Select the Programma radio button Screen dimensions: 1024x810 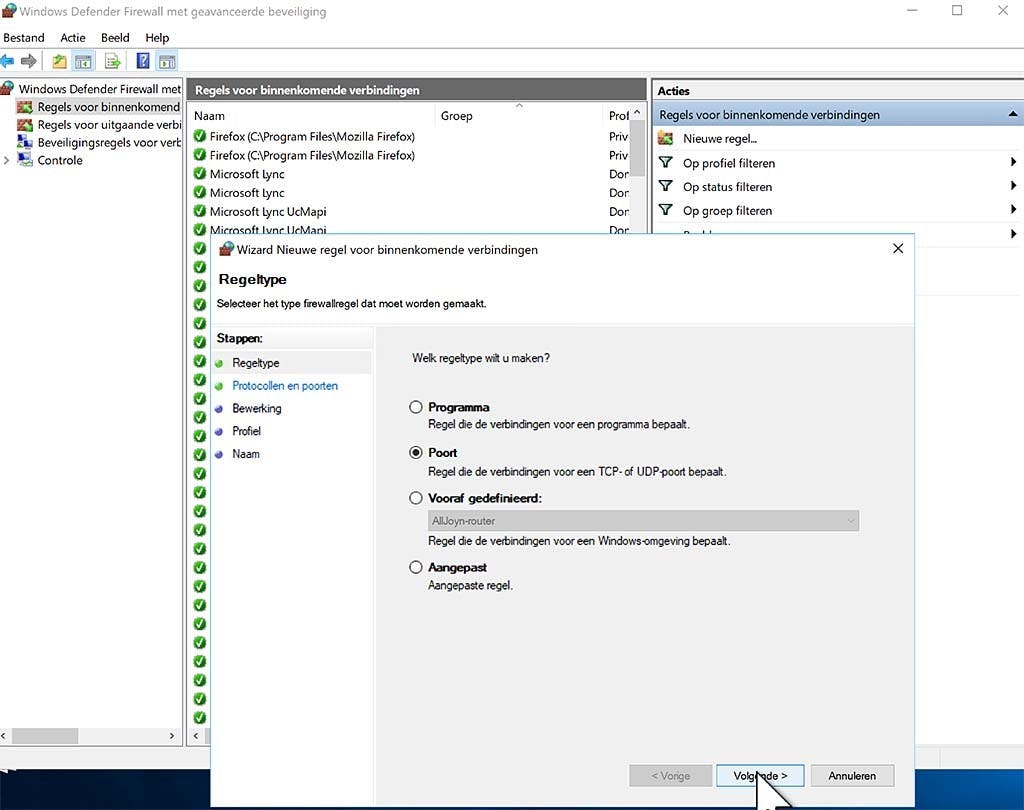click(415, 407)
